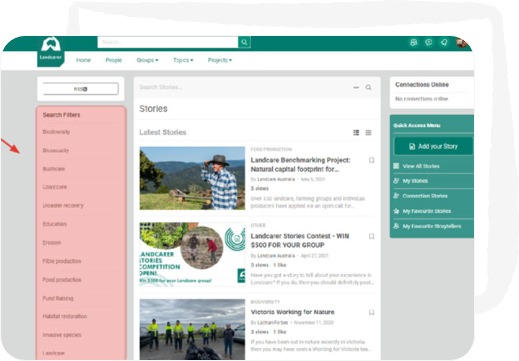This screenshot has width=519, height=361.
Task: Open author Landcare Australia on Benchmarking story
Action: [276, 179]
